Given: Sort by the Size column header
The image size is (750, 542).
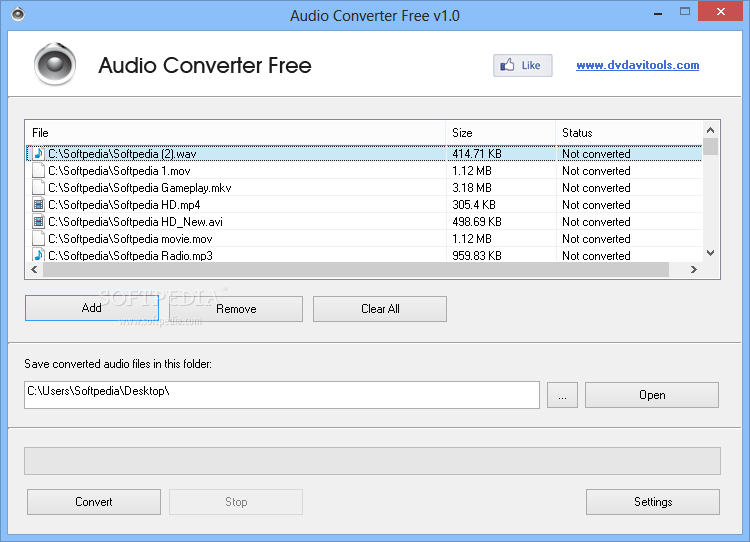Looking at the screenshot, I should pos(501,133).
